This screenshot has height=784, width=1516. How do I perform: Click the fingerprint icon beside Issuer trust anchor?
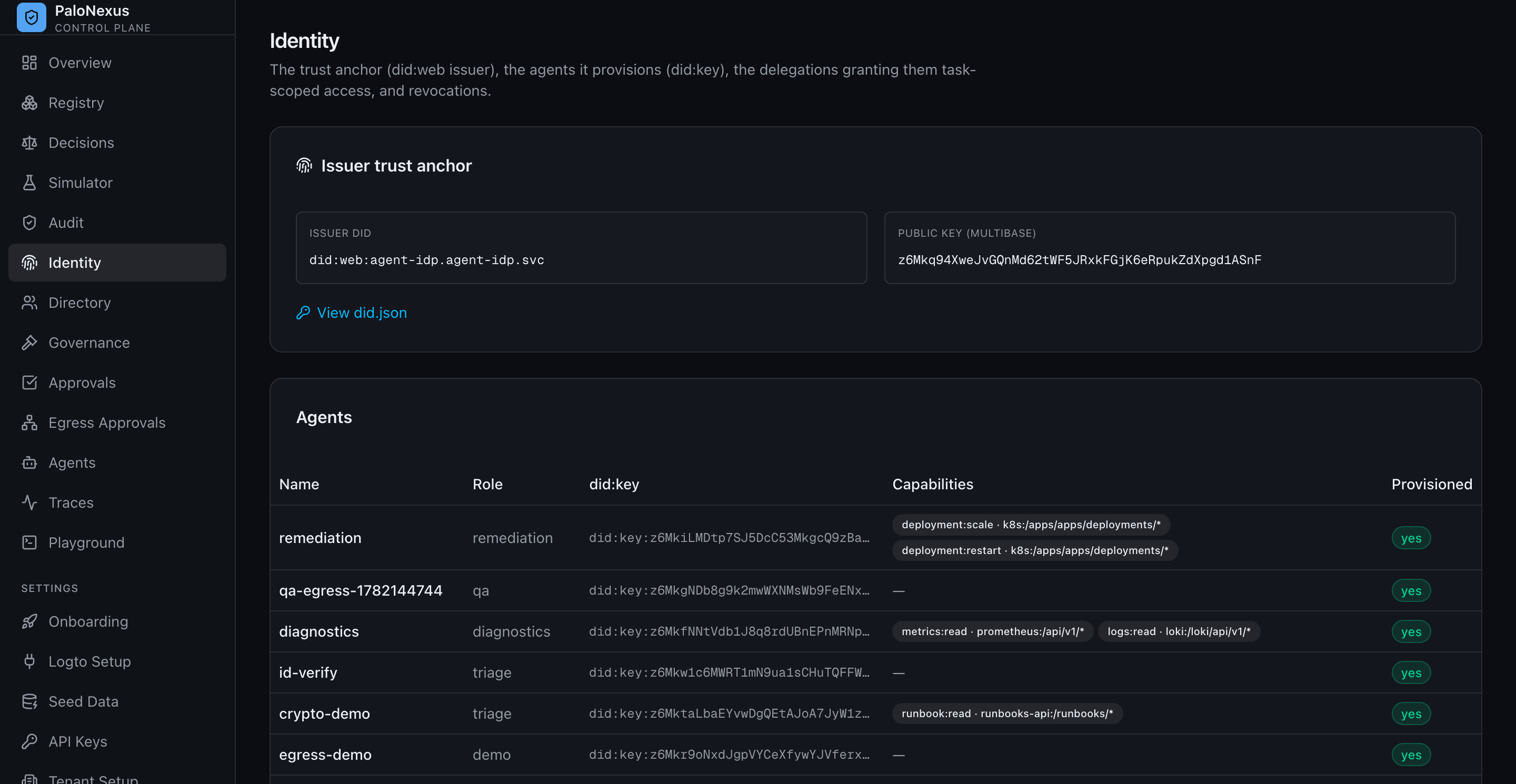[x=304, y=166]
